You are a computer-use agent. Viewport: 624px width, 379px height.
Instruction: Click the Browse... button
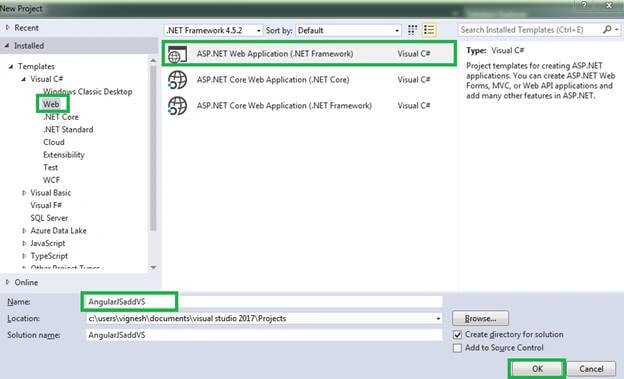tap(480, 318)
